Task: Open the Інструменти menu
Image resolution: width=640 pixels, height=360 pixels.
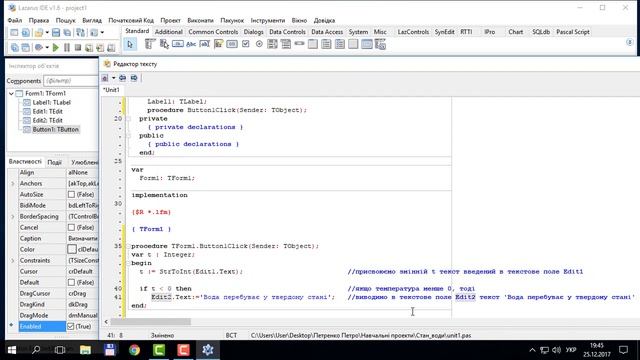Action: click(268, 20)
